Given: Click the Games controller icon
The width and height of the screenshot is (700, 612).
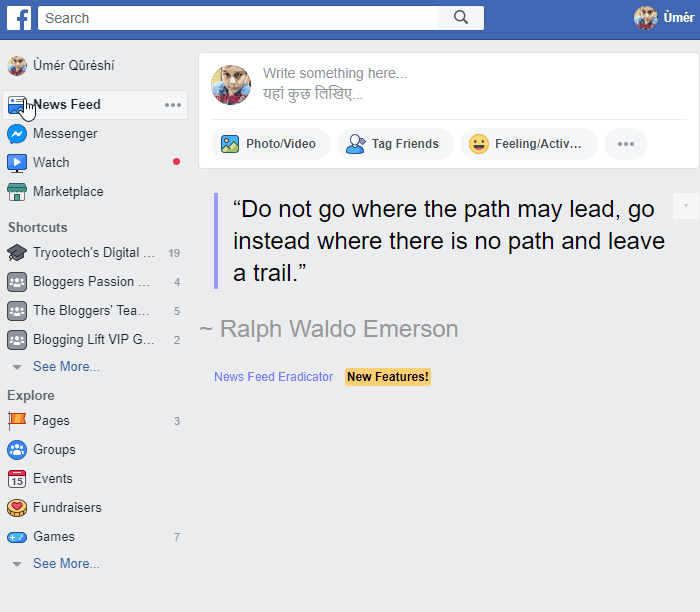Looking at the screenshot, I should pyautogui.click(x=17, y=537).
